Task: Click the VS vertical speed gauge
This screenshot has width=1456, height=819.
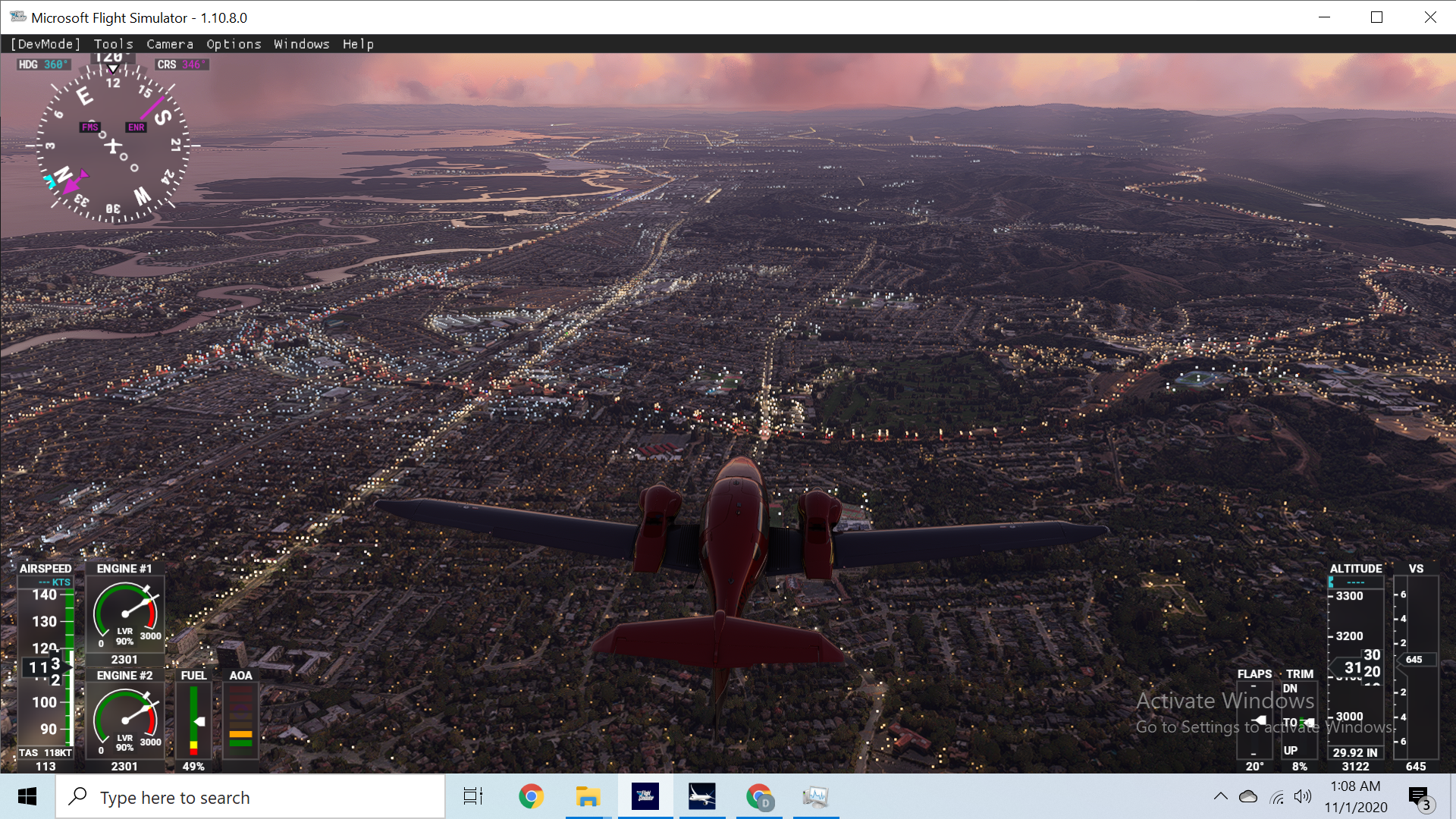Action: click(x=1416, y=667)
